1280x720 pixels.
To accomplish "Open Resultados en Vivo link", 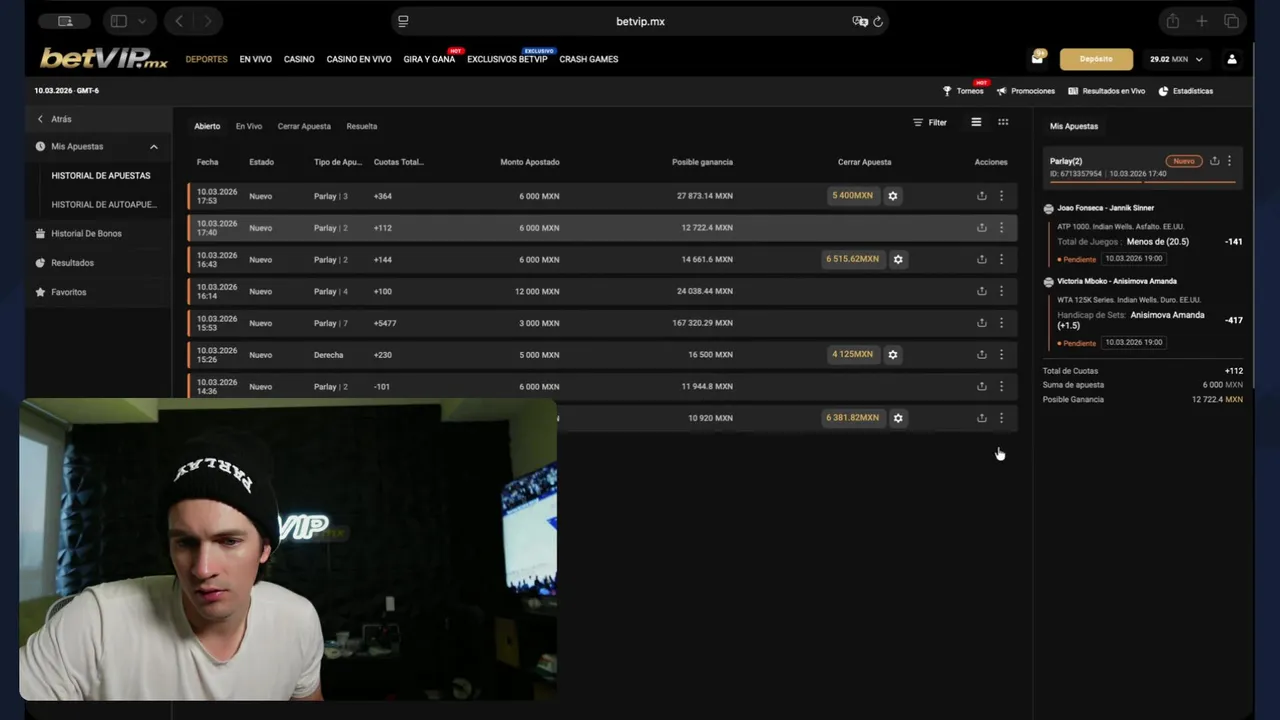I will point(1106,91).
